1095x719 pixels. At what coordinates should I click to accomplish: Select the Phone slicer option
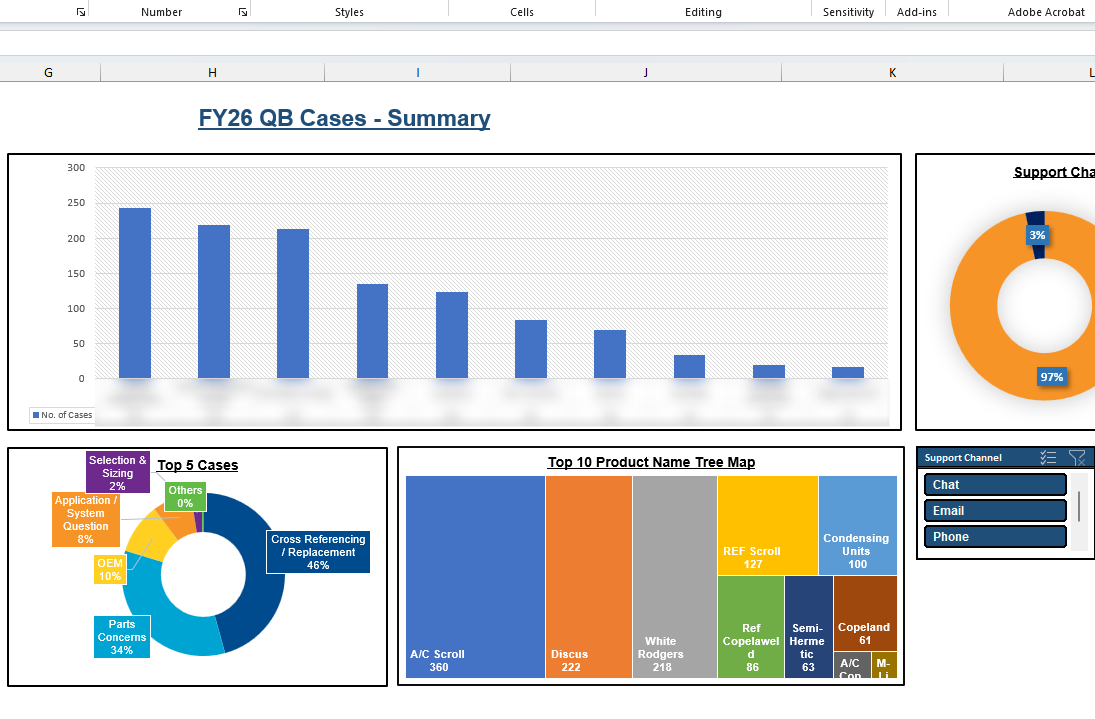pos(995,536)
